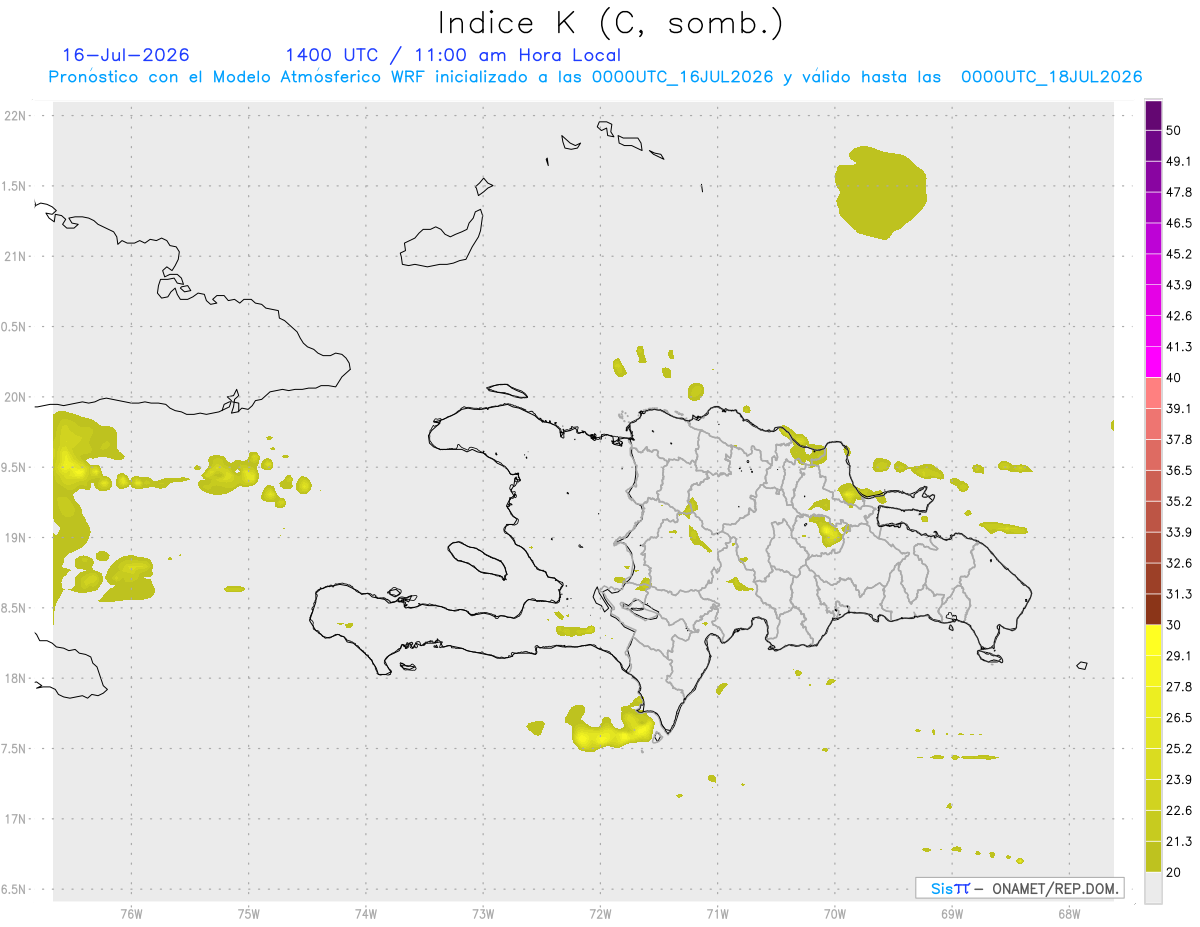
Task: Click the '37.8' color scale value
Action: point(1179,440)
